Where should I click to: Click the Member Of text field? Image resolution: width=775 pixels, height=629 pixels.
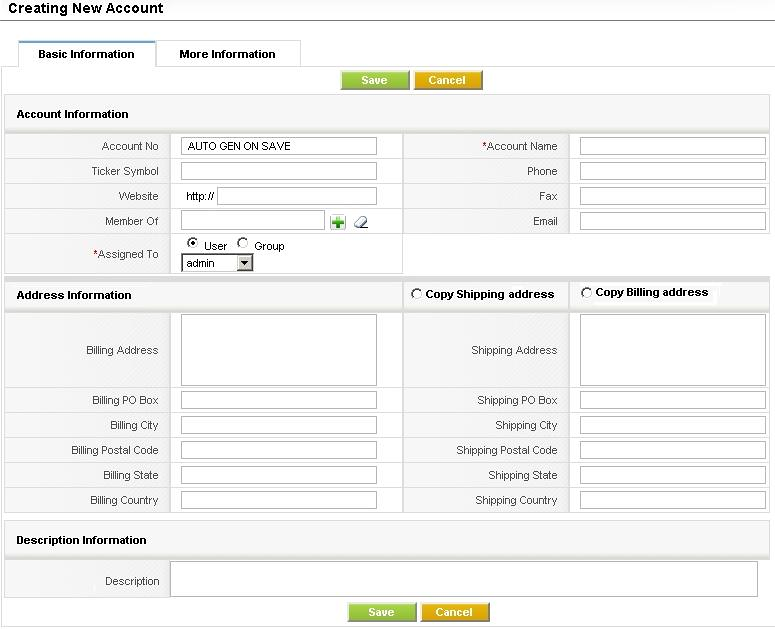(x=253, y=220)
